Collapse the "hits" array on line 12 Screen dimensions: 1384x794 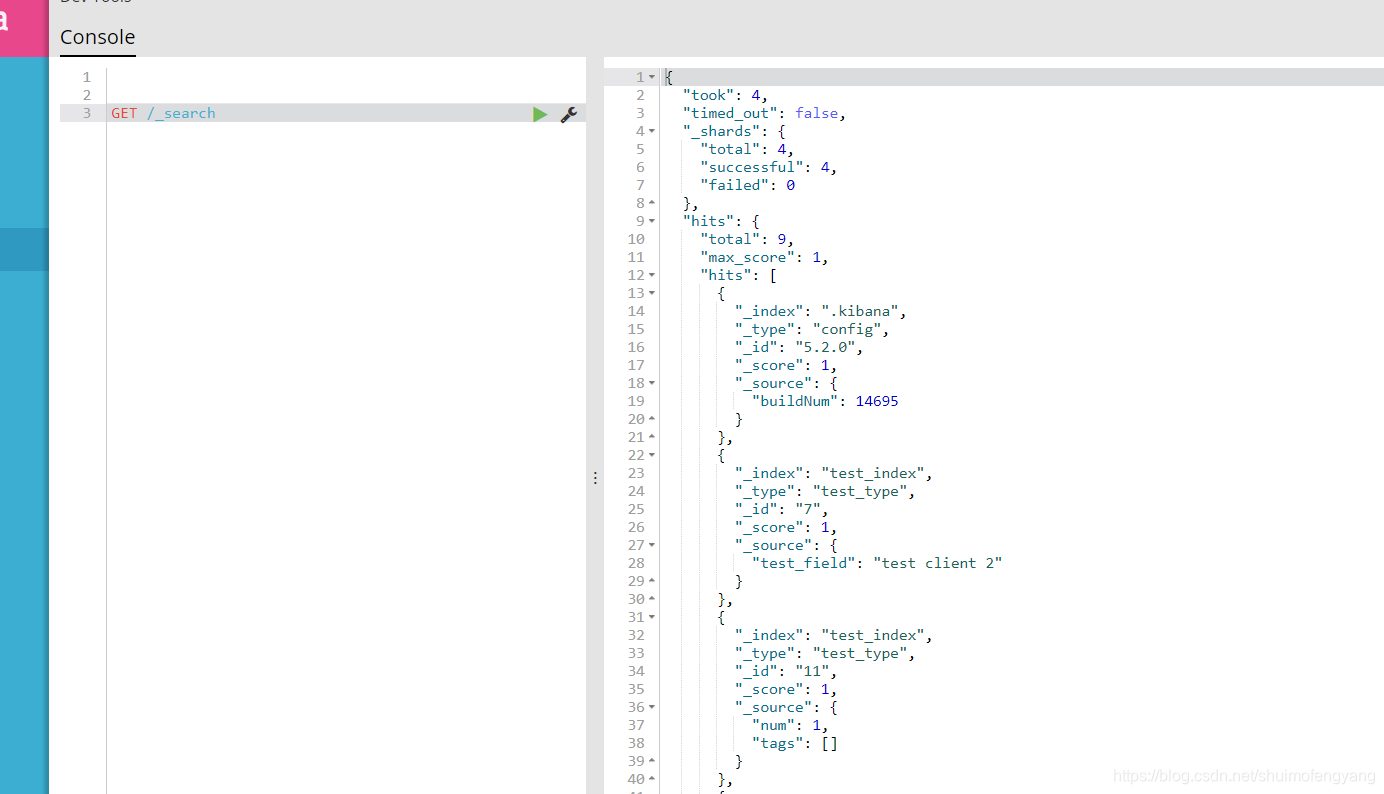tap(652, 275)
